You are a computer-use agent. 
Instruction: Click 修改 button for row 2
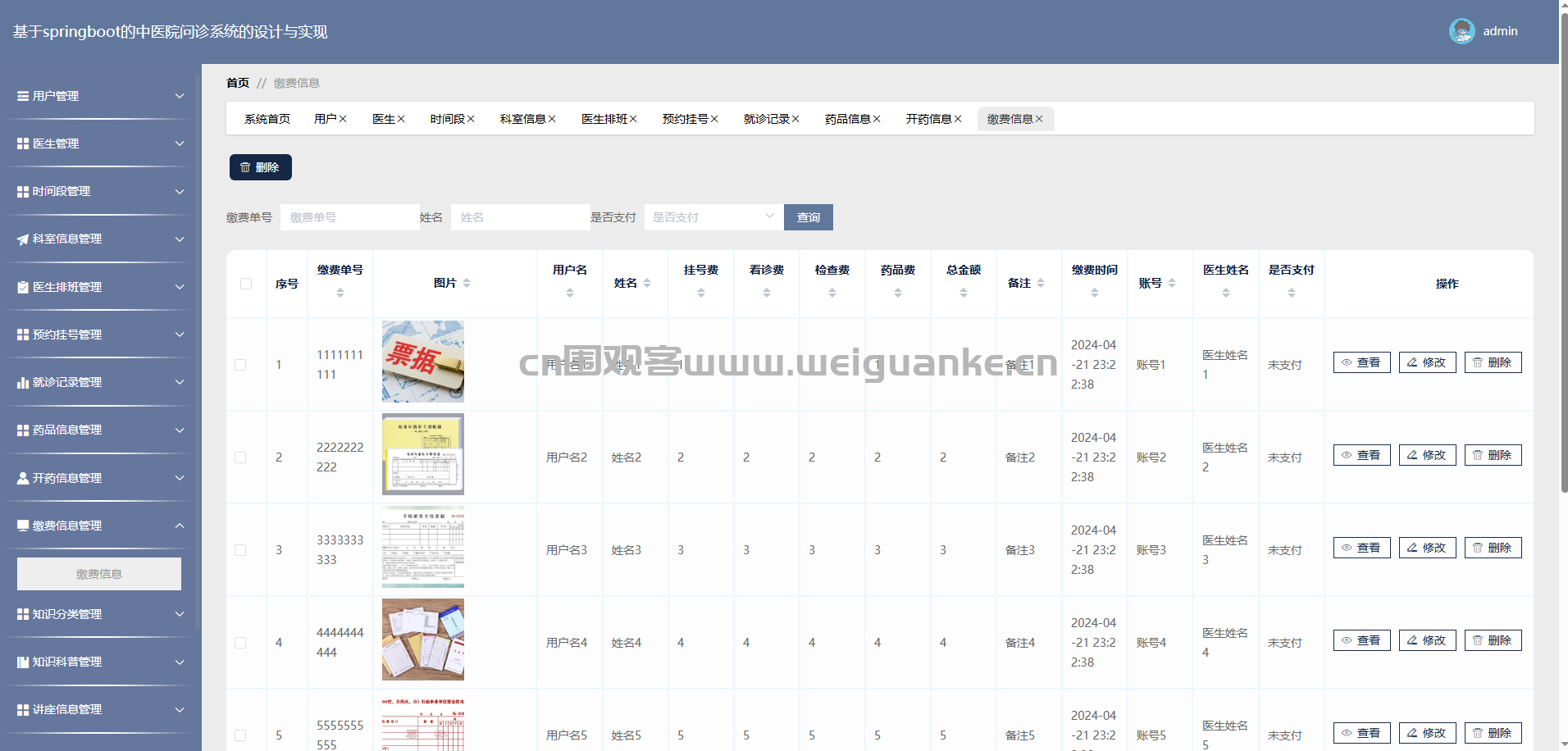pyautogui.click(x=1427, y=455)
